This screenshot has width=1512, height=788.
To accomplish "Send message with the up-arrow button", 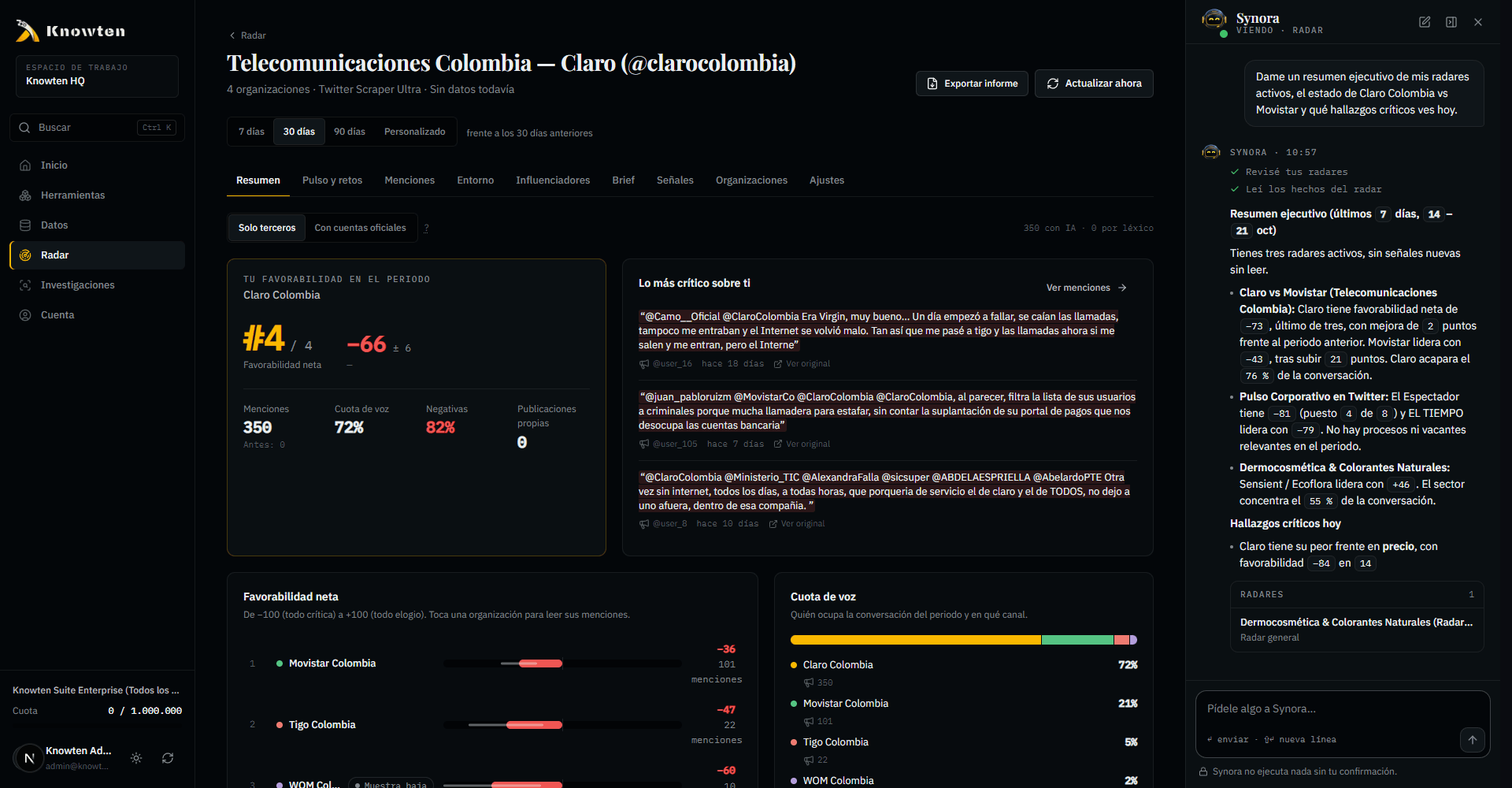I will tap(1473, 740).
